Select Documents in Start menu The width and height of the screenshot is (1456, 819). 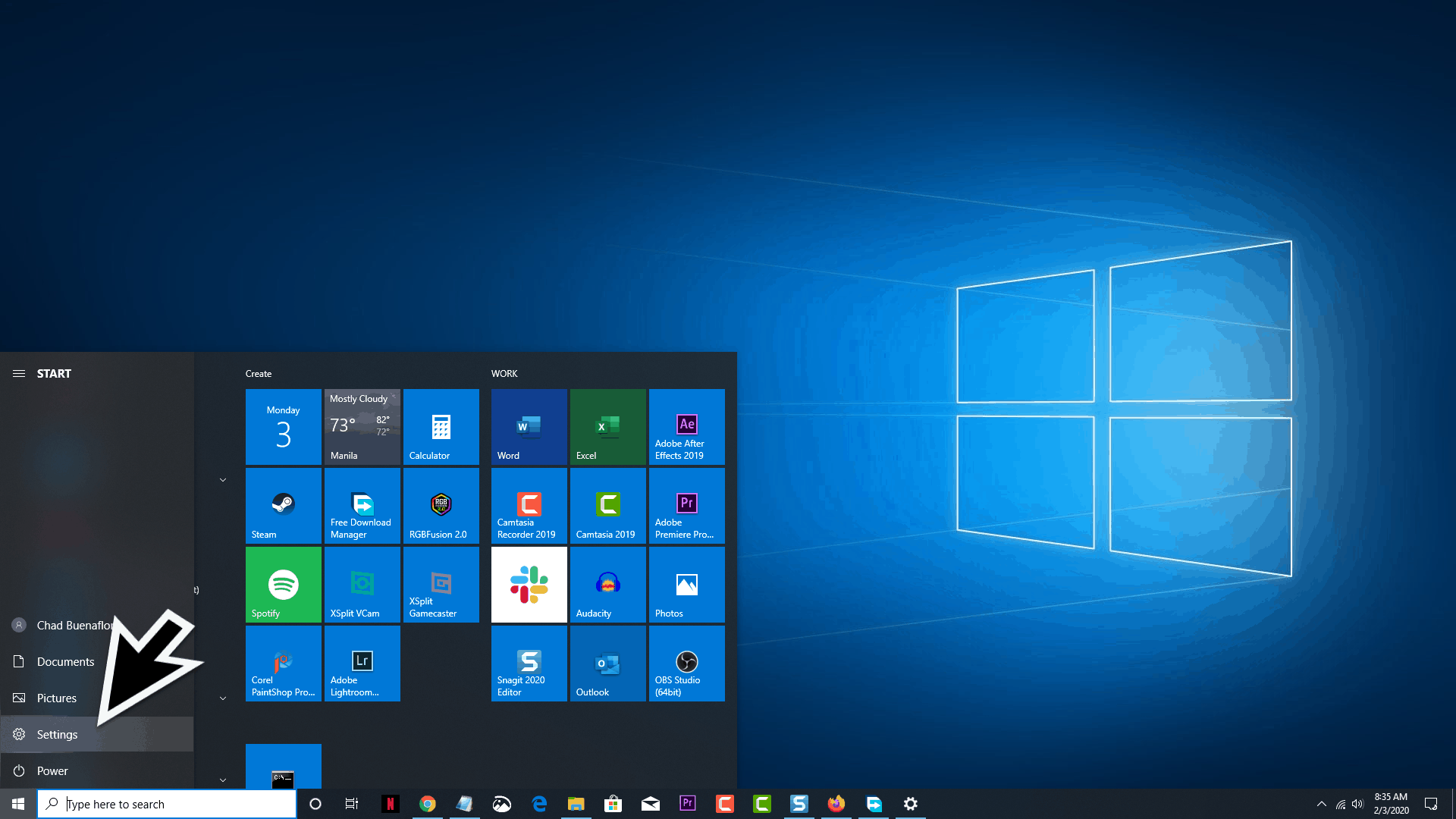(65, 661)
